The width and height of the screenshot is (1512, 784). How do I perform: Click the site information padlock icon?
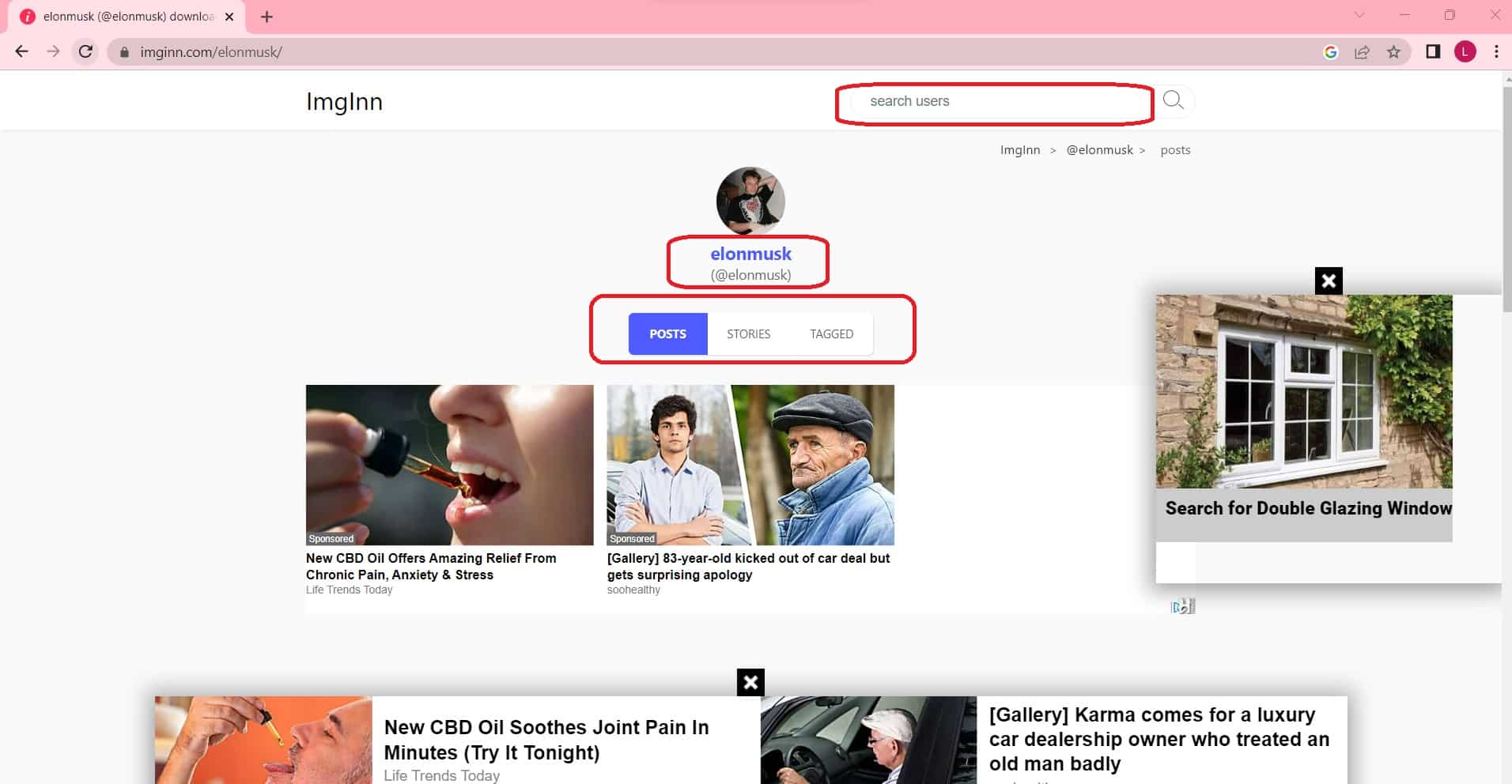pyautogui.click(x=123, y=51)
